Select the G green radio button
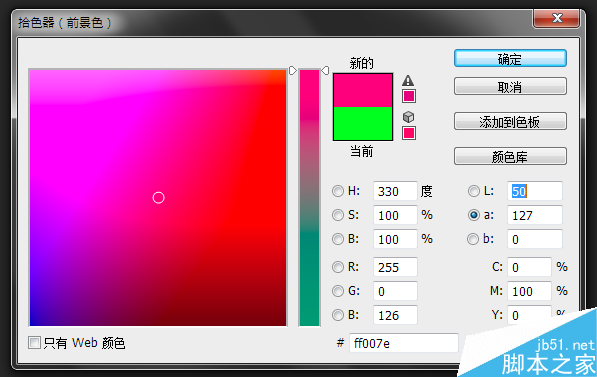Viewport: 597px width, 377px height. point(338,291)
